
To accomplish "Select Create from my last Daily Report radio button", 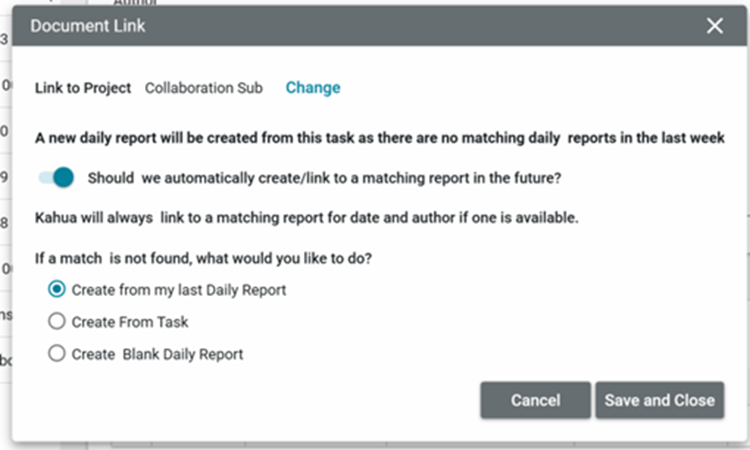I will click(57, 290).
